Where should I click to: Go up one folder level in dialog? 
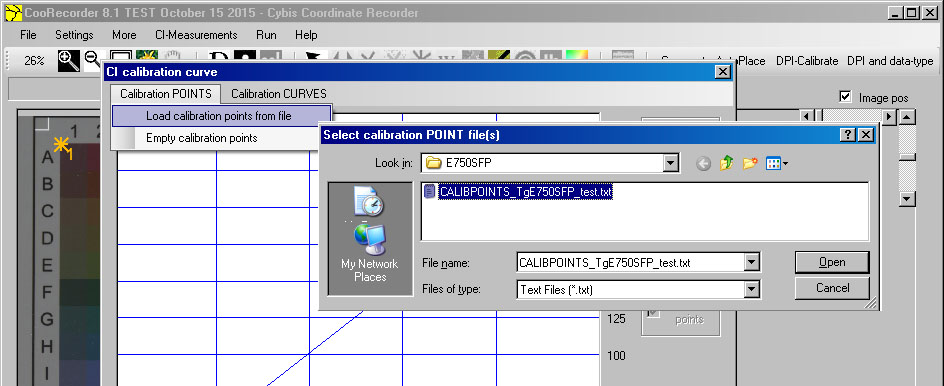727,163
